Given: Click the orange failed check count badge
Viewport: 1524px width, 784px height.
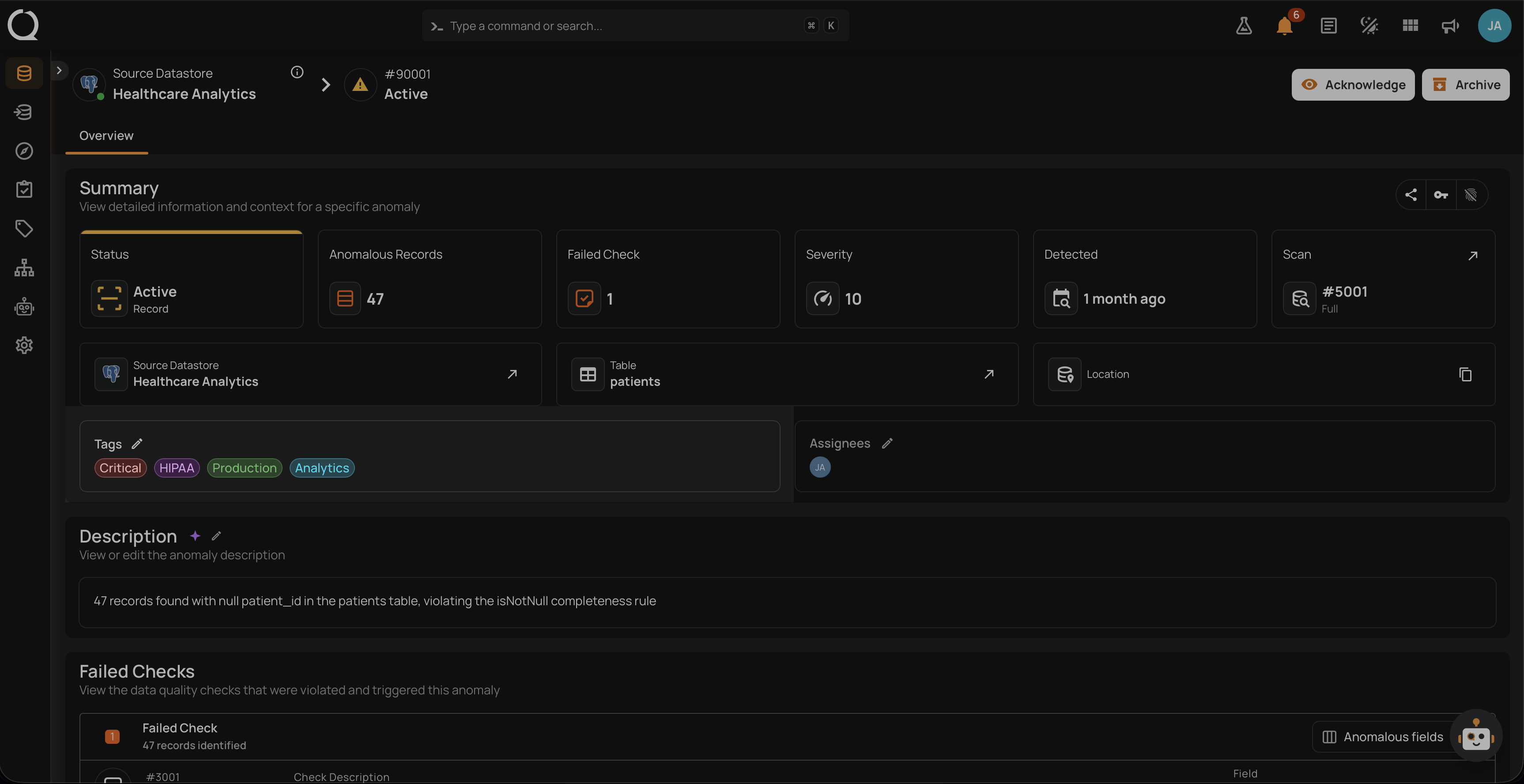Looking at the screenshot, I should tap(112, 737).
